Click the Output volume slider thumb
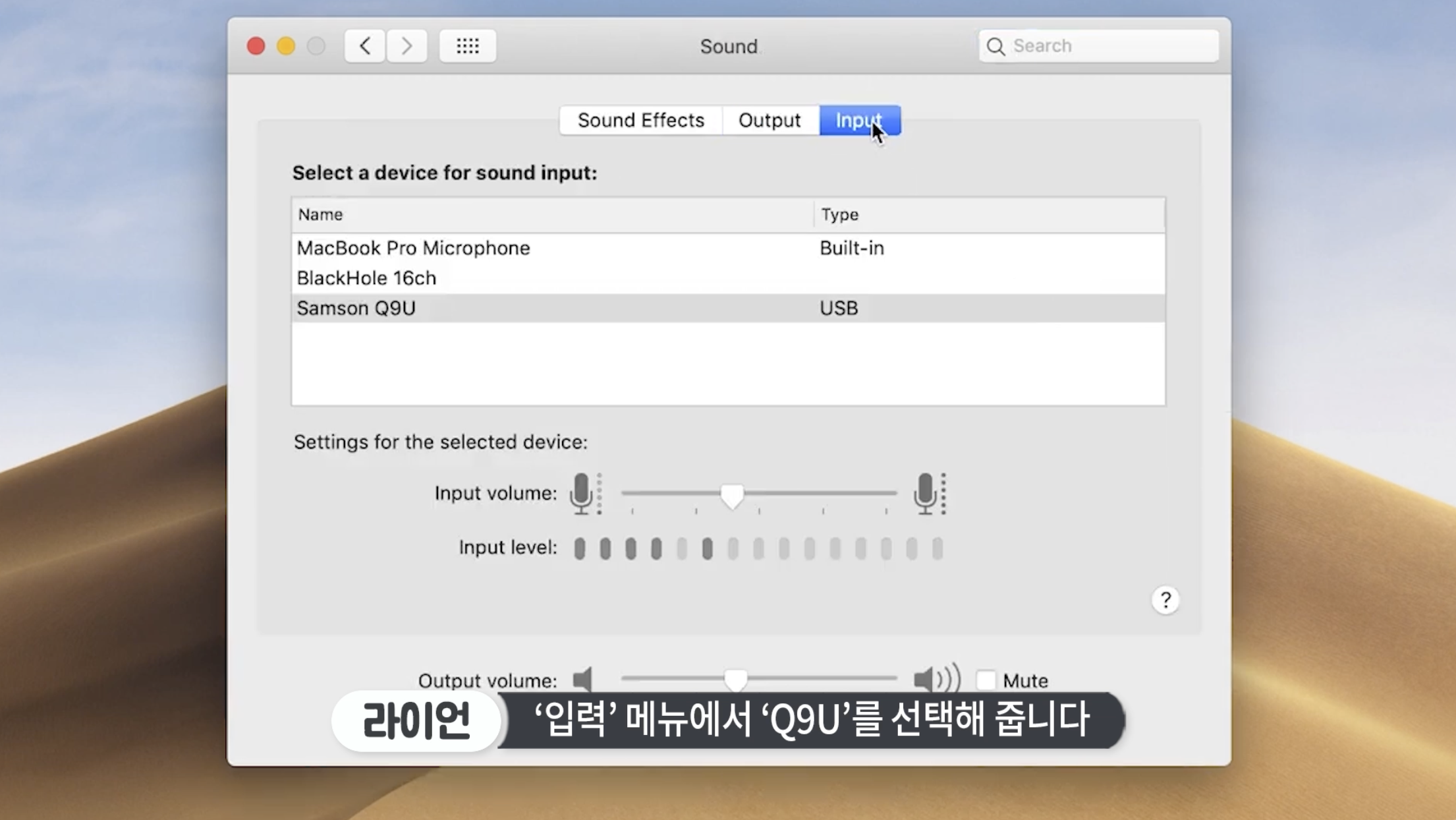The height and width of the screenshot is (820, 1456). 735,679
